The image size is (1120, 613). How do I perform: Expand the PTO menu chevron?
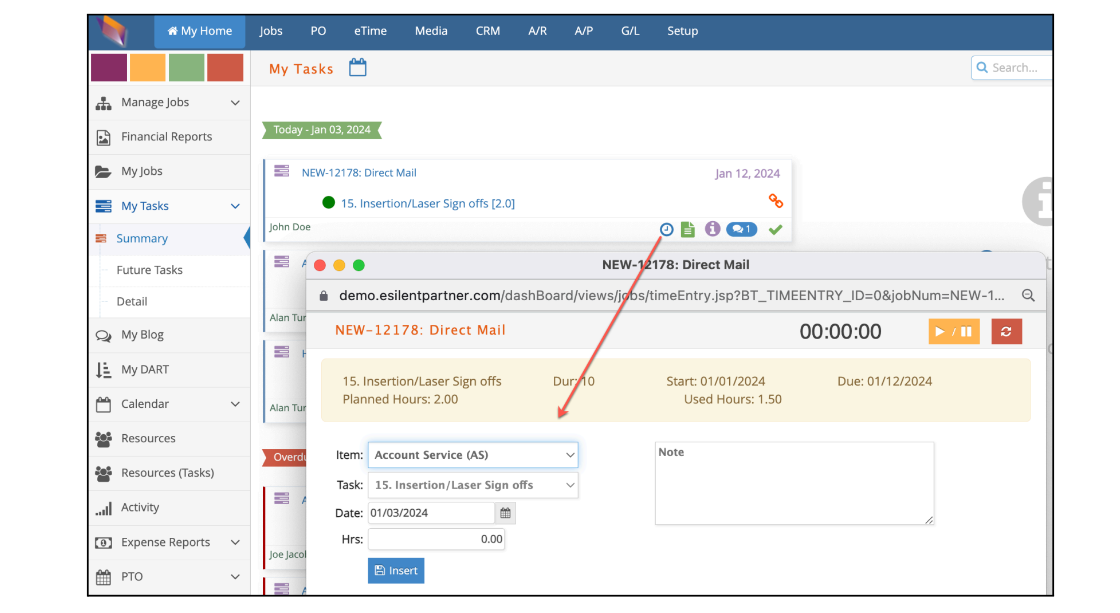coord(235,577)
